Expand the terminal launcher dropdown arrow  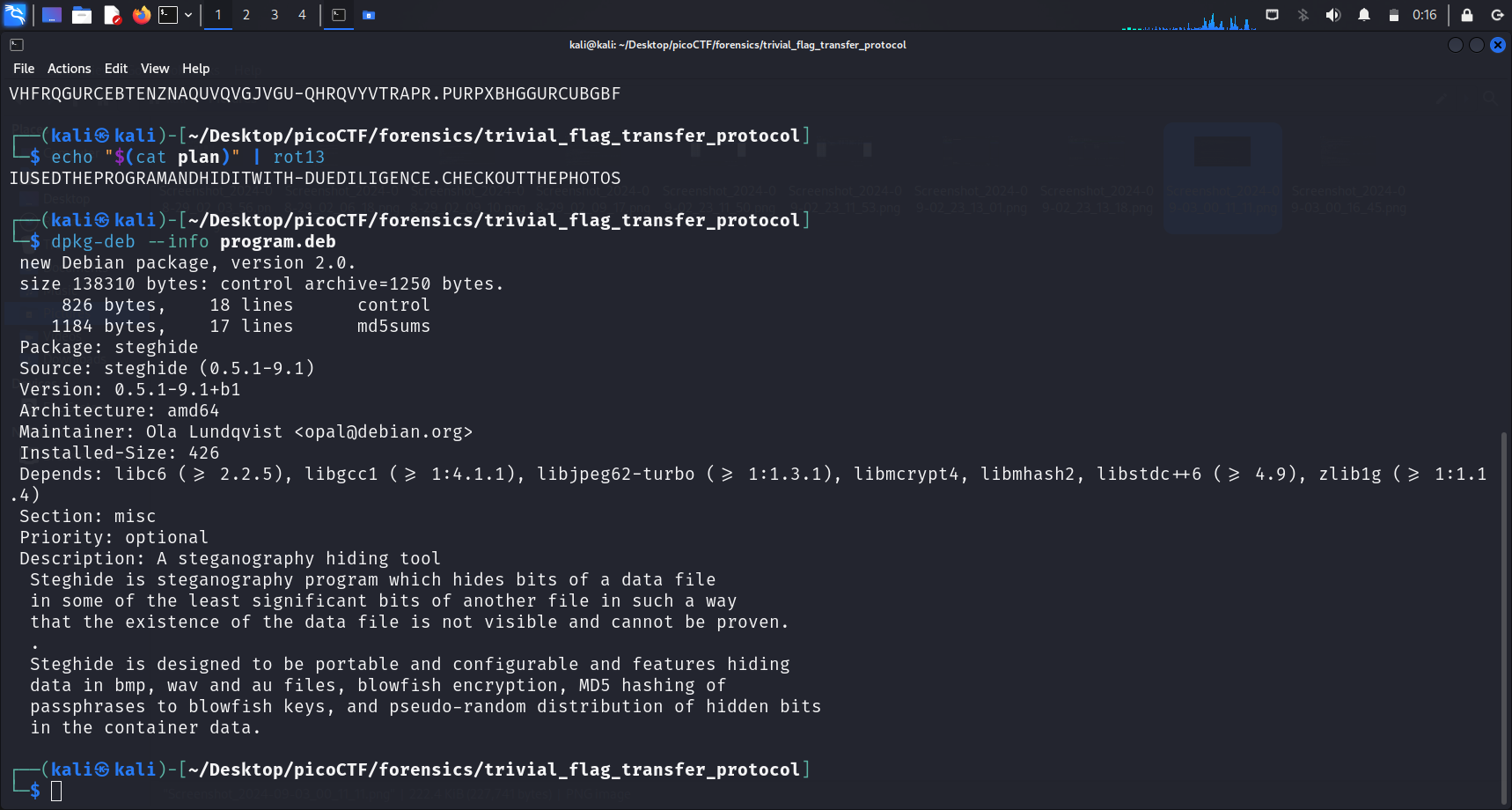click(x=188, y=15)
